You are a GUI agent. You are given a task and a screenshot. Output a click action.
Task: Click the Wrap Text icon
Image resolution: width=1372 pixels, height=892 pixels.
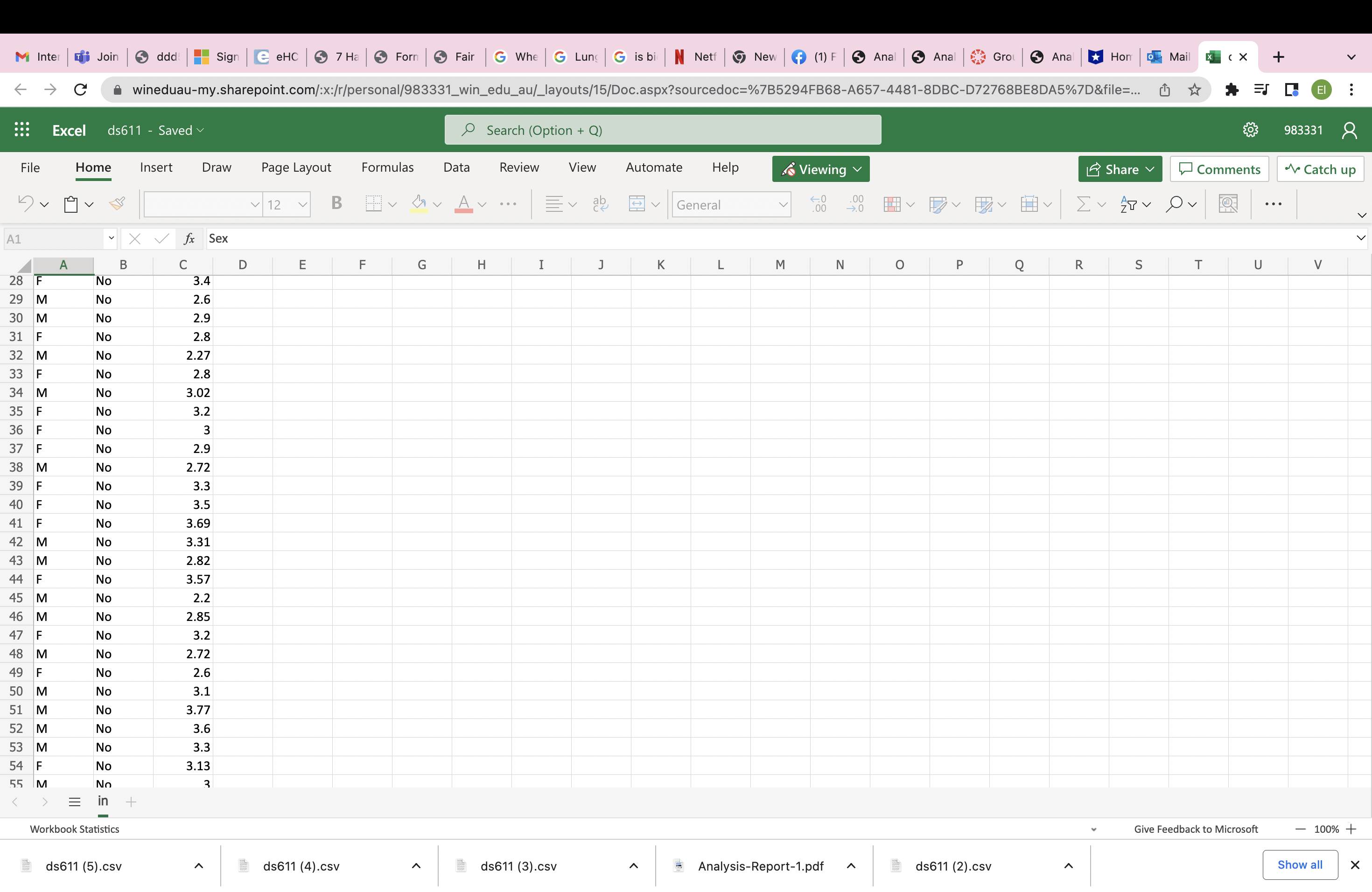(x=600, y=204)
